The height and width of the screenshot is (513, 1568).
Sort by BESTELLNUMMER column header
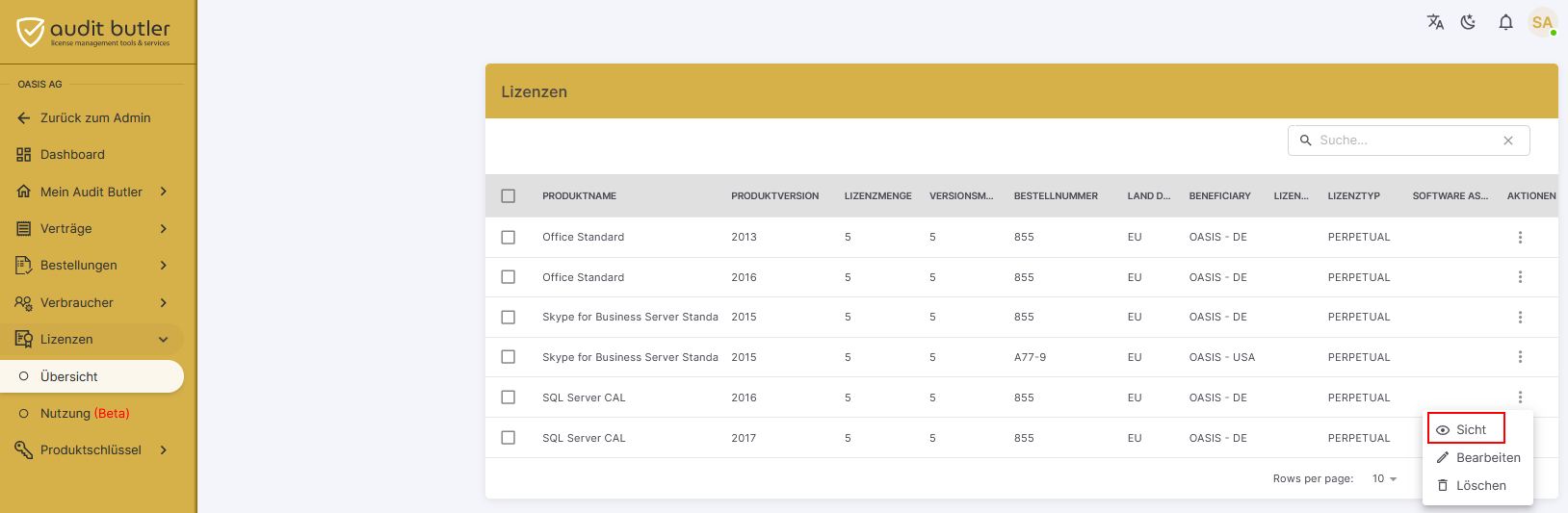[1056, 196]
